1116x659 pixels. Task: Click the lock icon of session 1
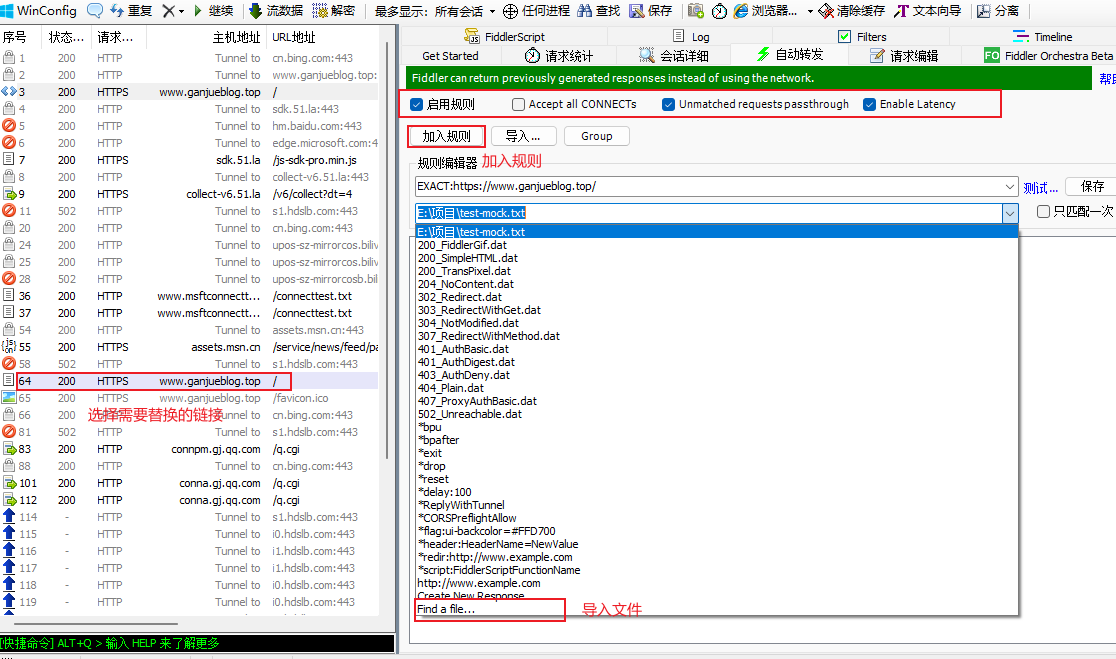[9, 58]
